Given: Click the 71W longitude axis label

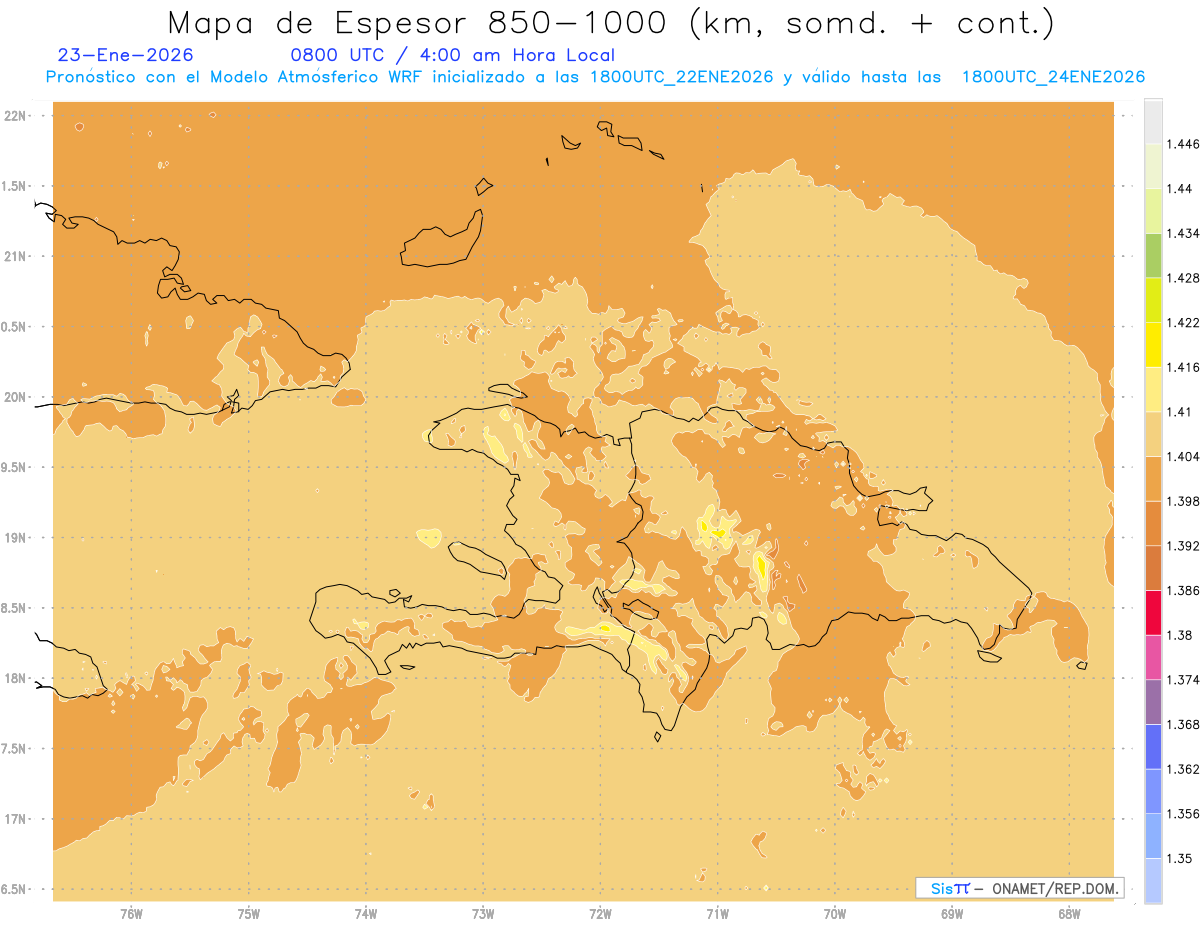Looking at the screenshot, I should pyautogui.click(x=717, y=913).
